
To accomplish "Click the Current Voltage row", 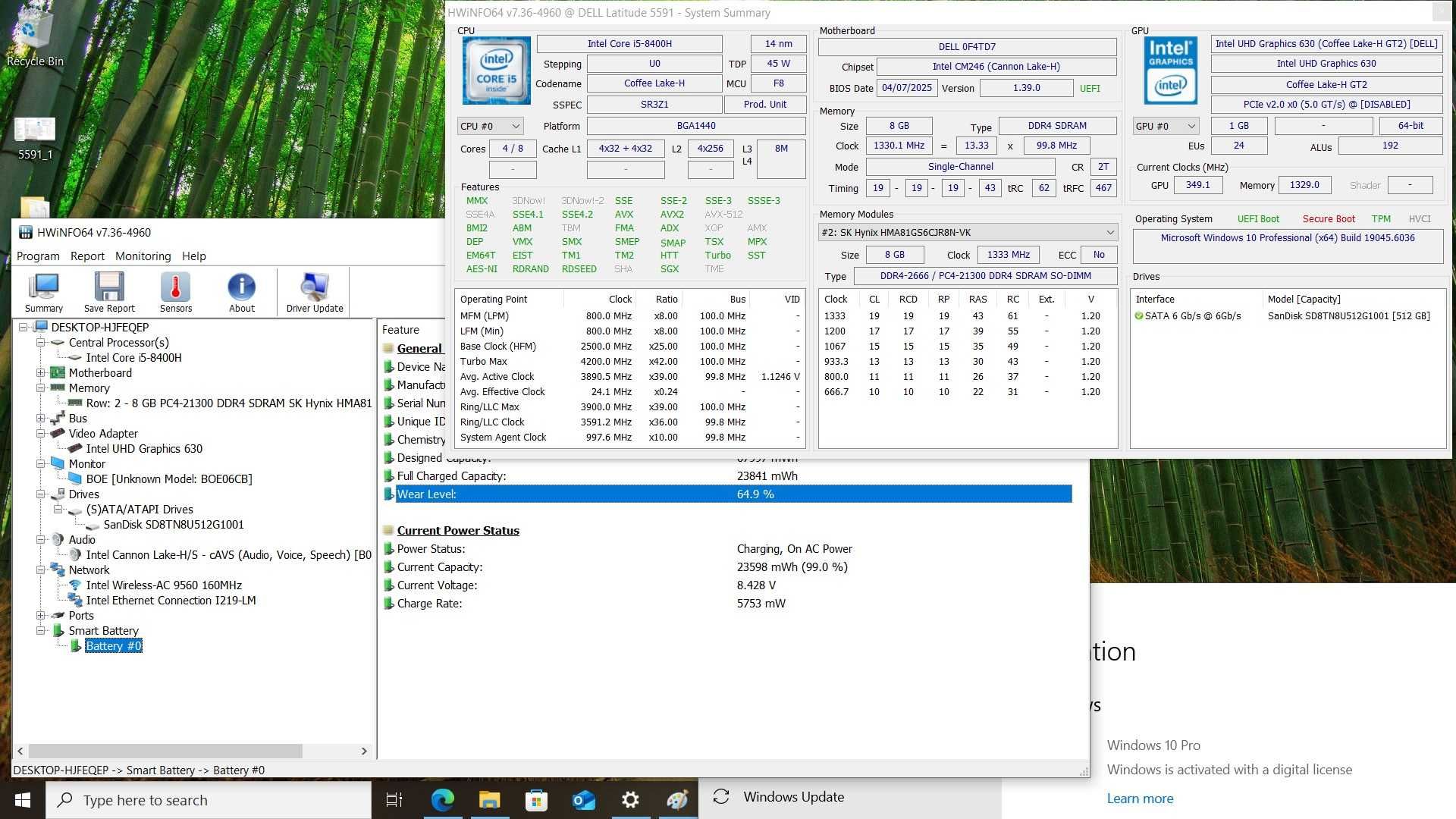I will tap(727, 585).
